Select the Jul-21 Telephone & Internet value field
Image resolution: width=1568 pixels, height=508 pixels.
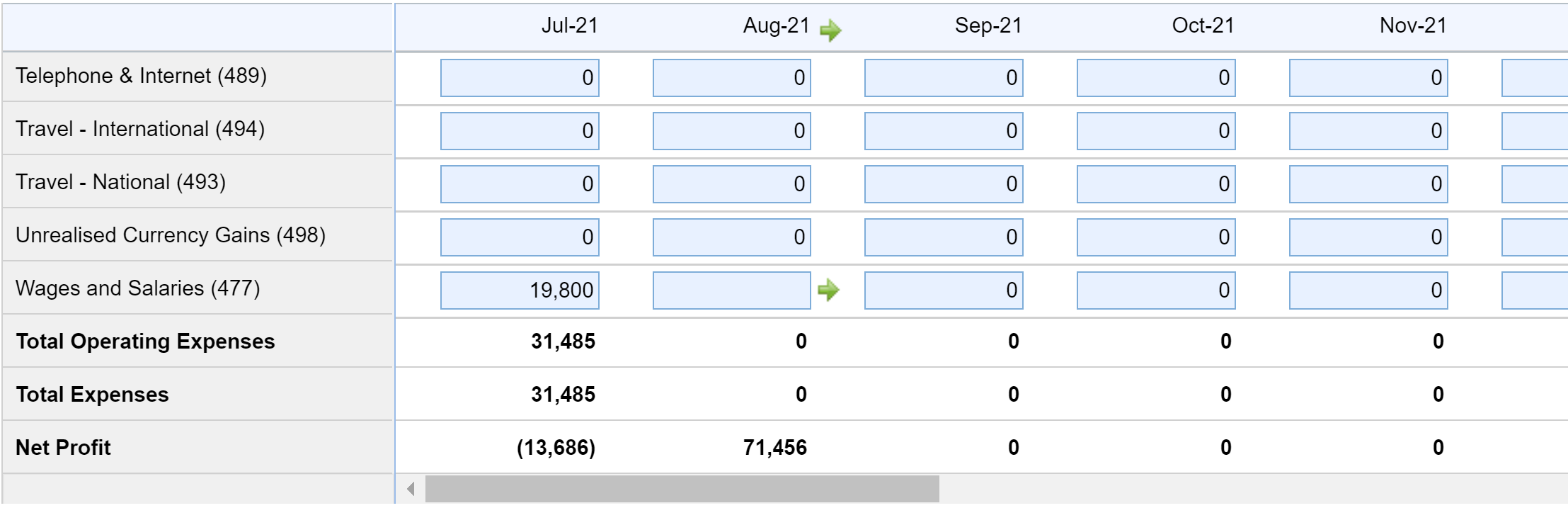click(x=520, y=78)
